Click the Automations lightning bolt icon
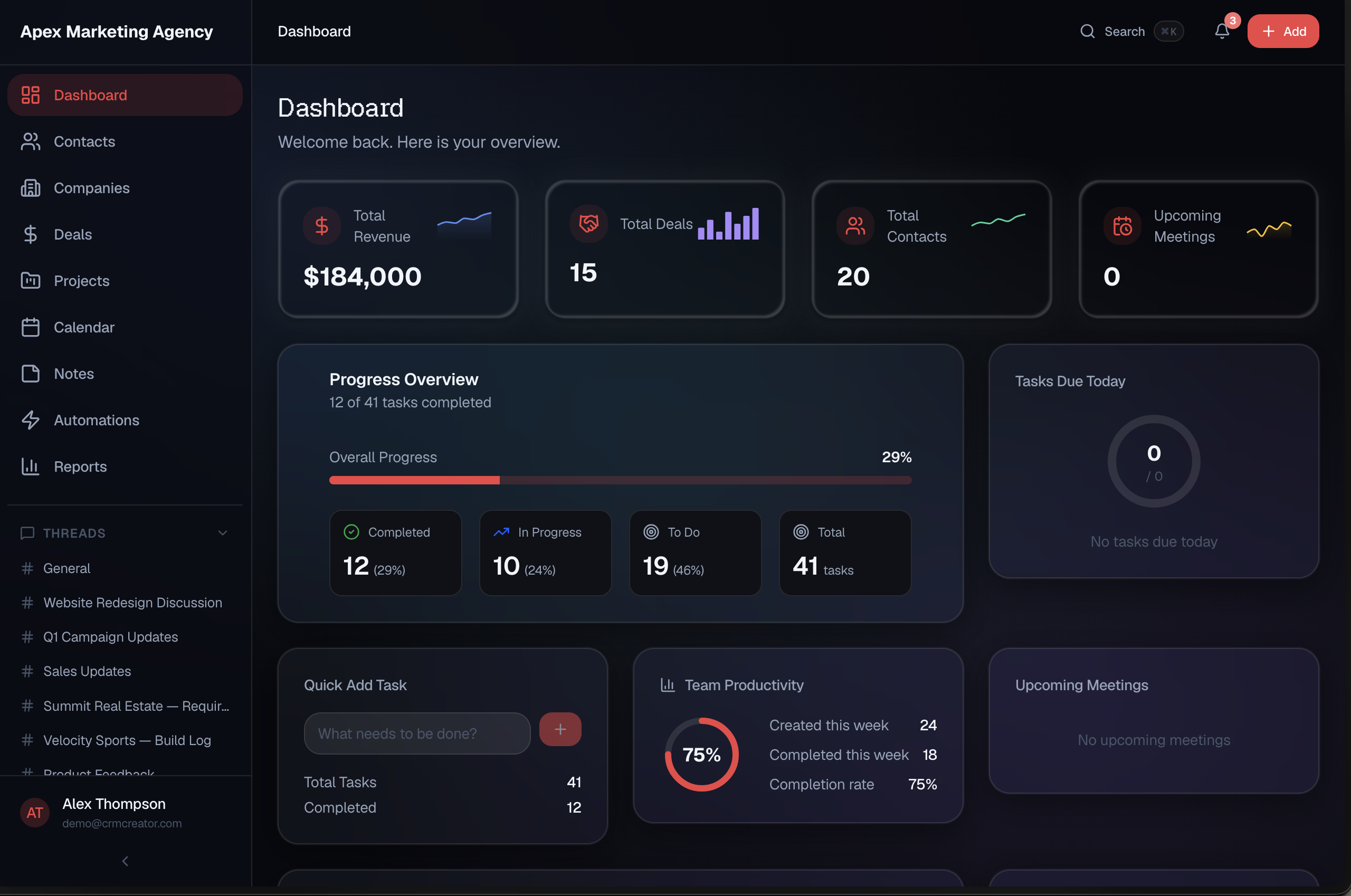1351x896 pixels. (x=31, y=420)
